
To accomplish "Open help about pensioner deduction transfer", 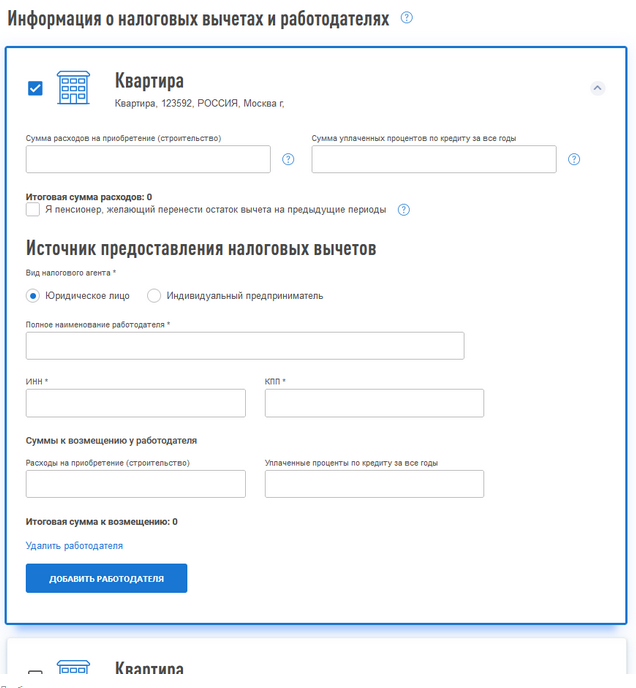I will 403,210.
